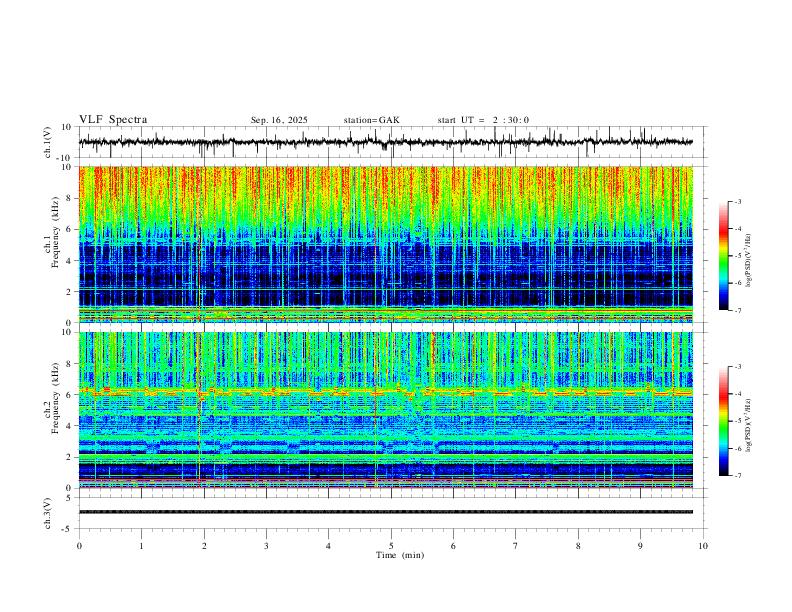Click the "-7" label on lower colorbar
Image resolution: width=792 pixels, height=612 pixels.
pyautogui.click(x=738, y=476)
